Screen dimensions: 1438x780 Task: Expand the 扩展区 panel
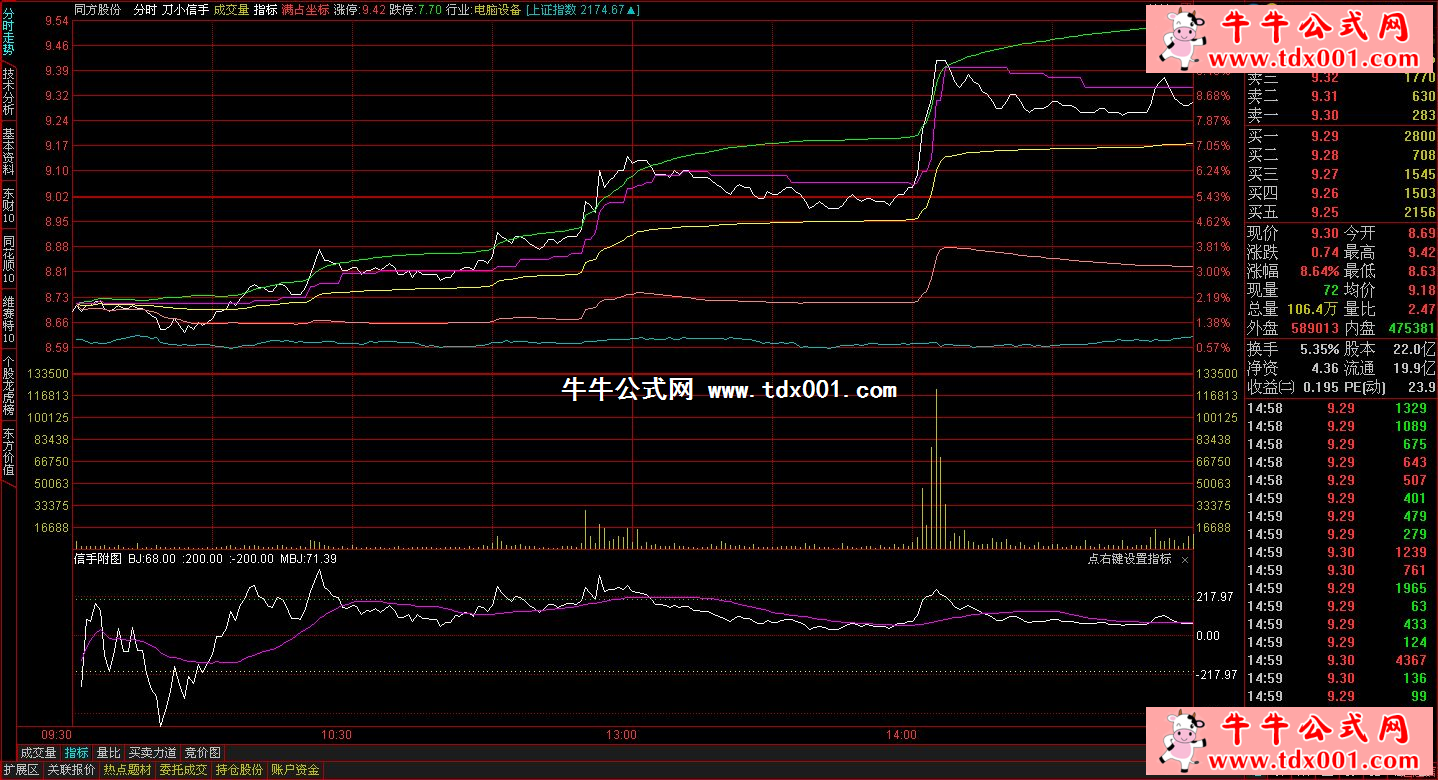click(20, 770)
